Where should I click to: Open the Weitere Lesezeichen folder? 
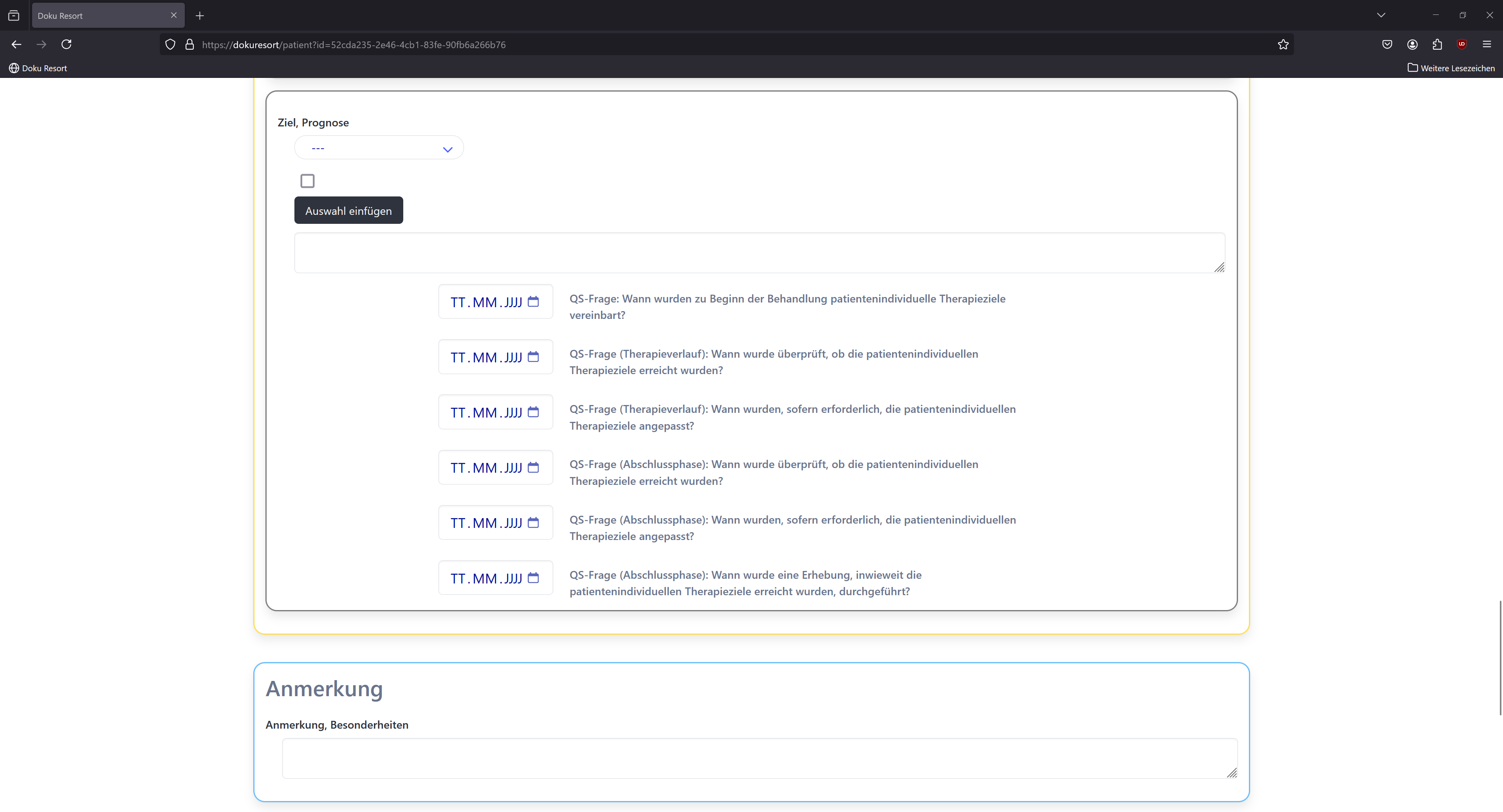tap(1451, 68)
